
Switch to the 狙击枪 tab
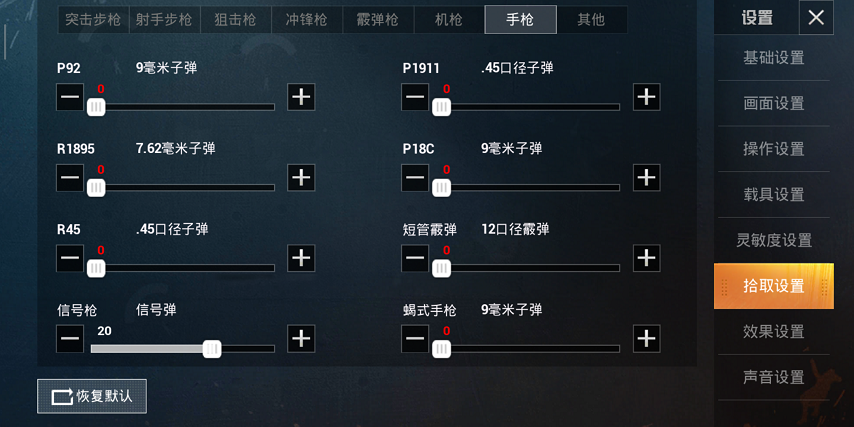coord(235,20)
